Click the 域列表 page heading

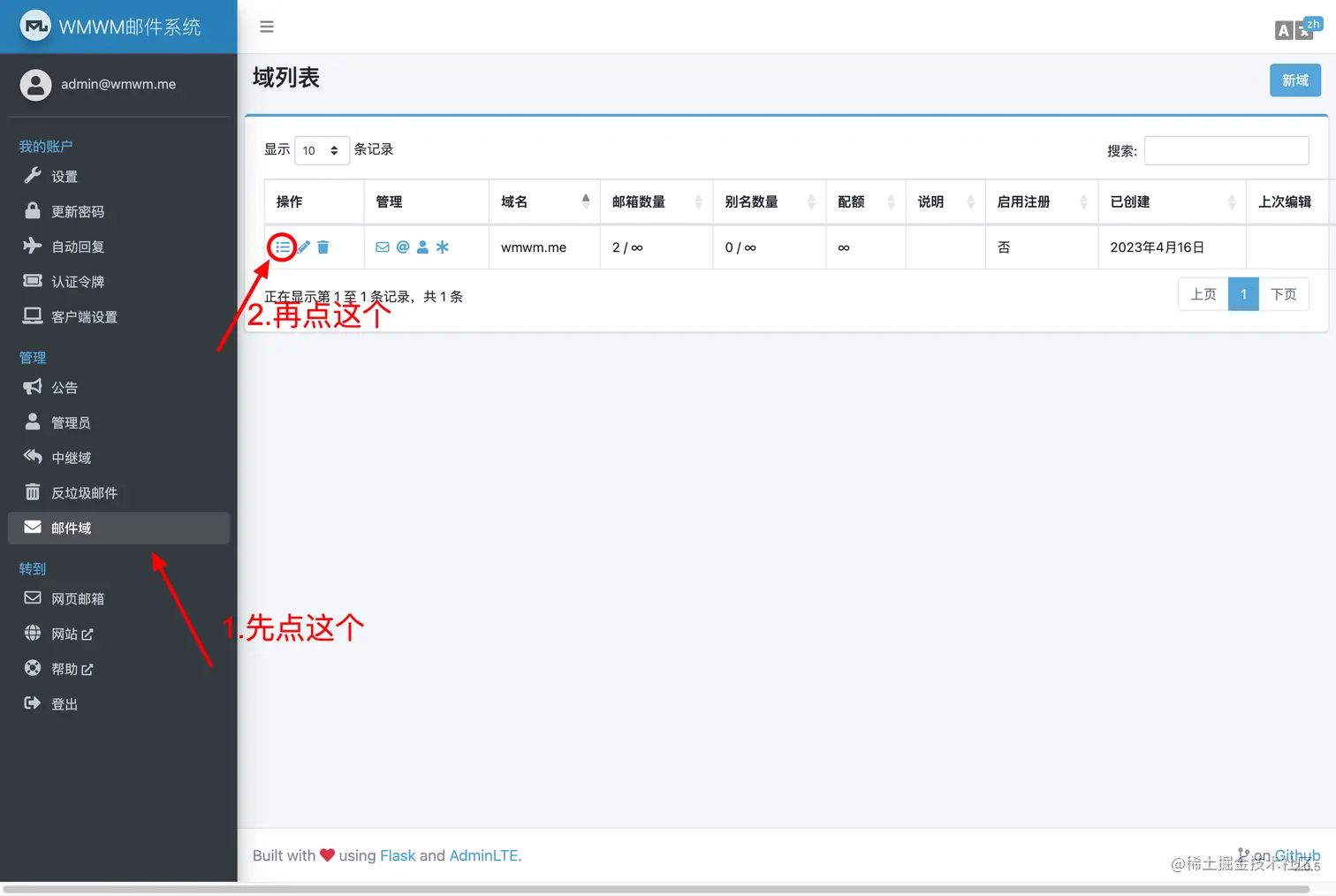(x=286, y=78)
